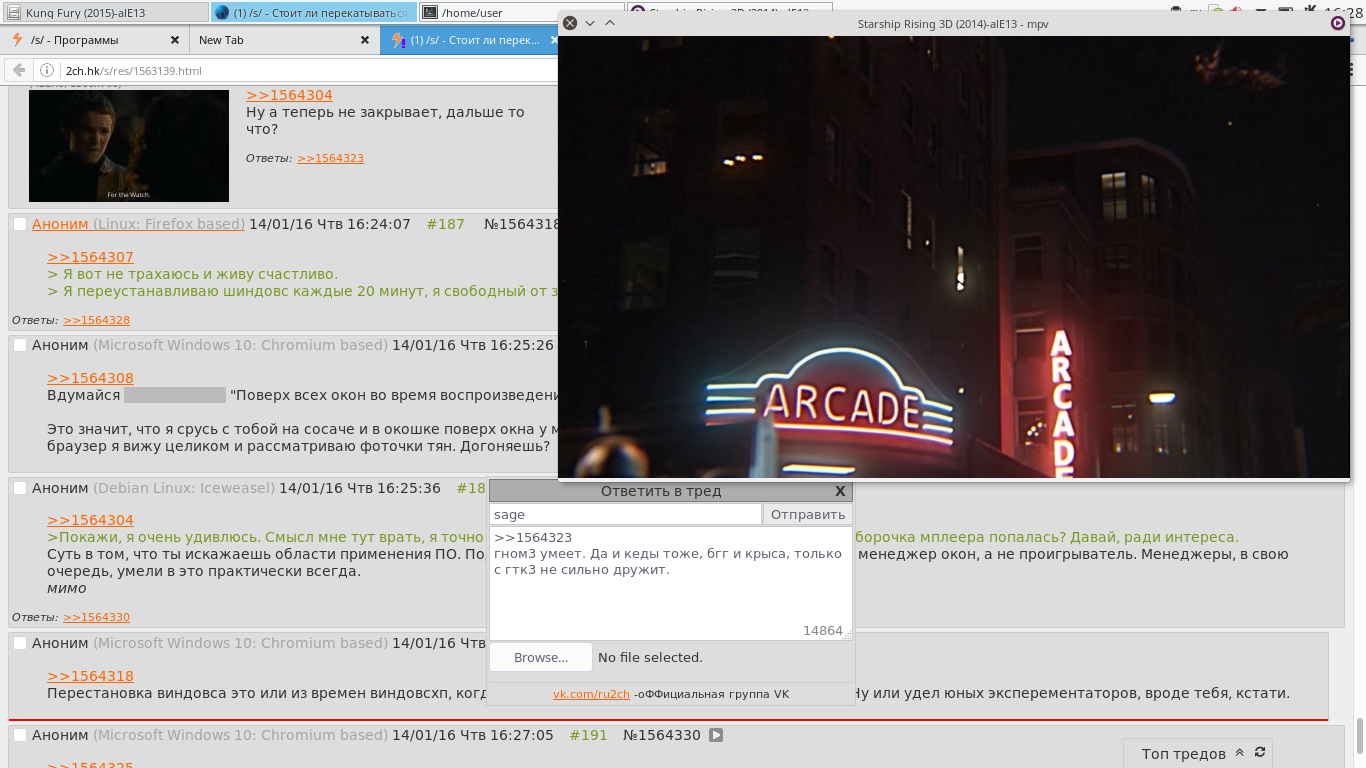
Task: Click post number #191
Action: [x=588, y=735]
